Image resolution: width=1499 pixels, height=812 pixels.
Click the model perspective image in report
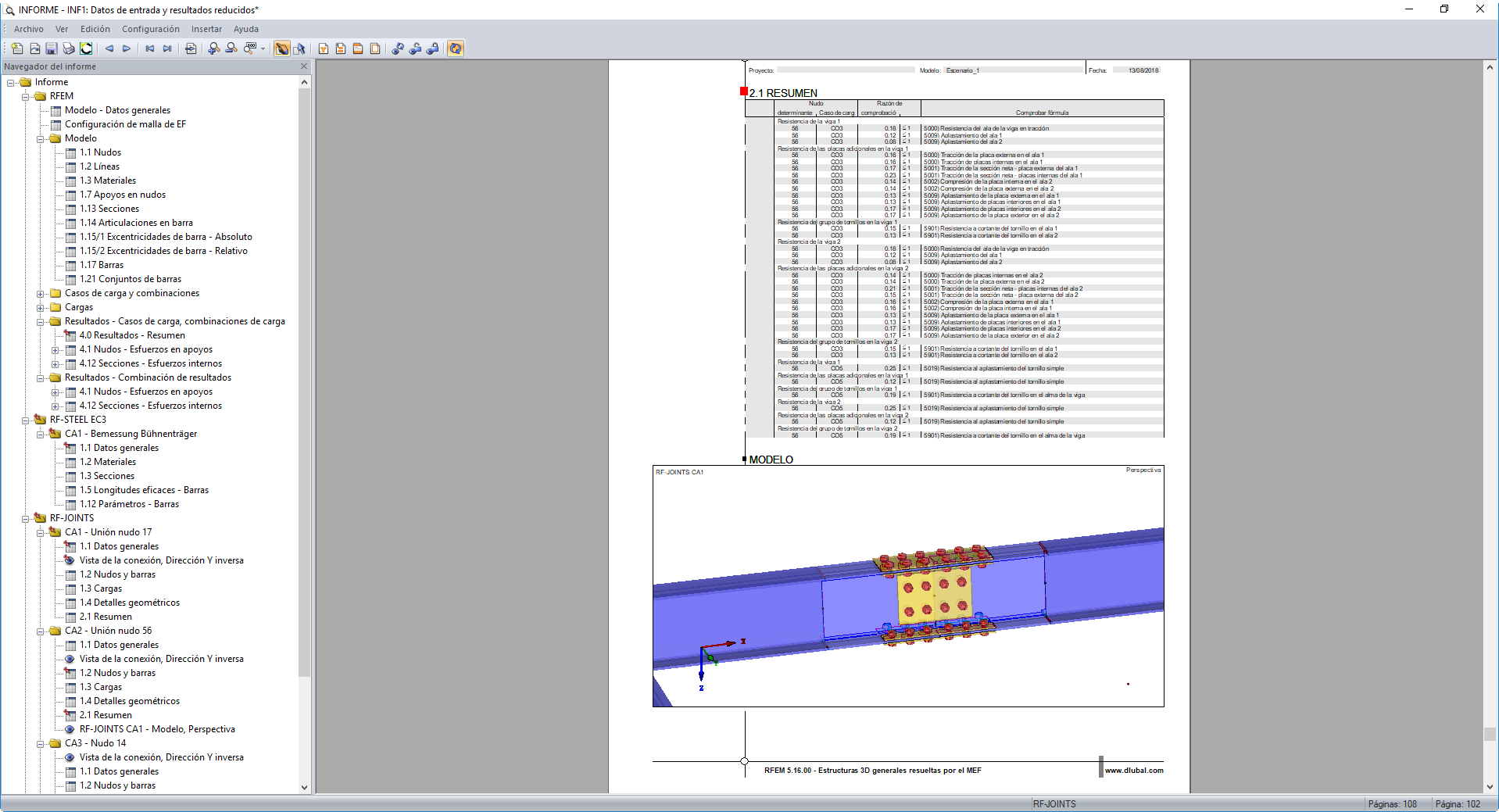tap(908, 586)
